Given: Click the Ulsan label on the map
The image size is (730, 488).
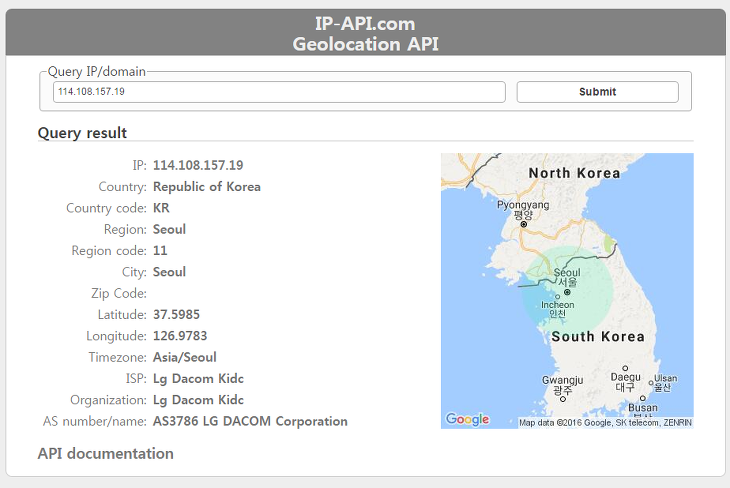Looking at the screenshot, I should (666, 383).
